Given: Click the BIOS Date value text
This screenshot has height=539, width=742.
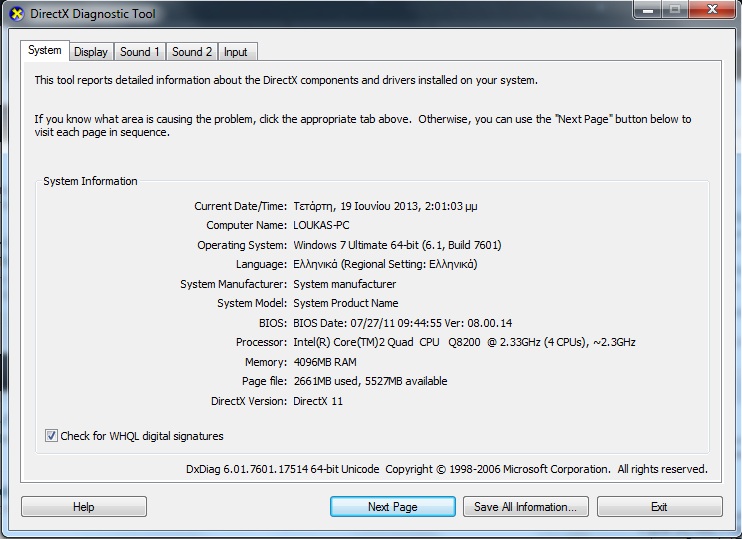Looking at the screenshot, I should 403,323.
